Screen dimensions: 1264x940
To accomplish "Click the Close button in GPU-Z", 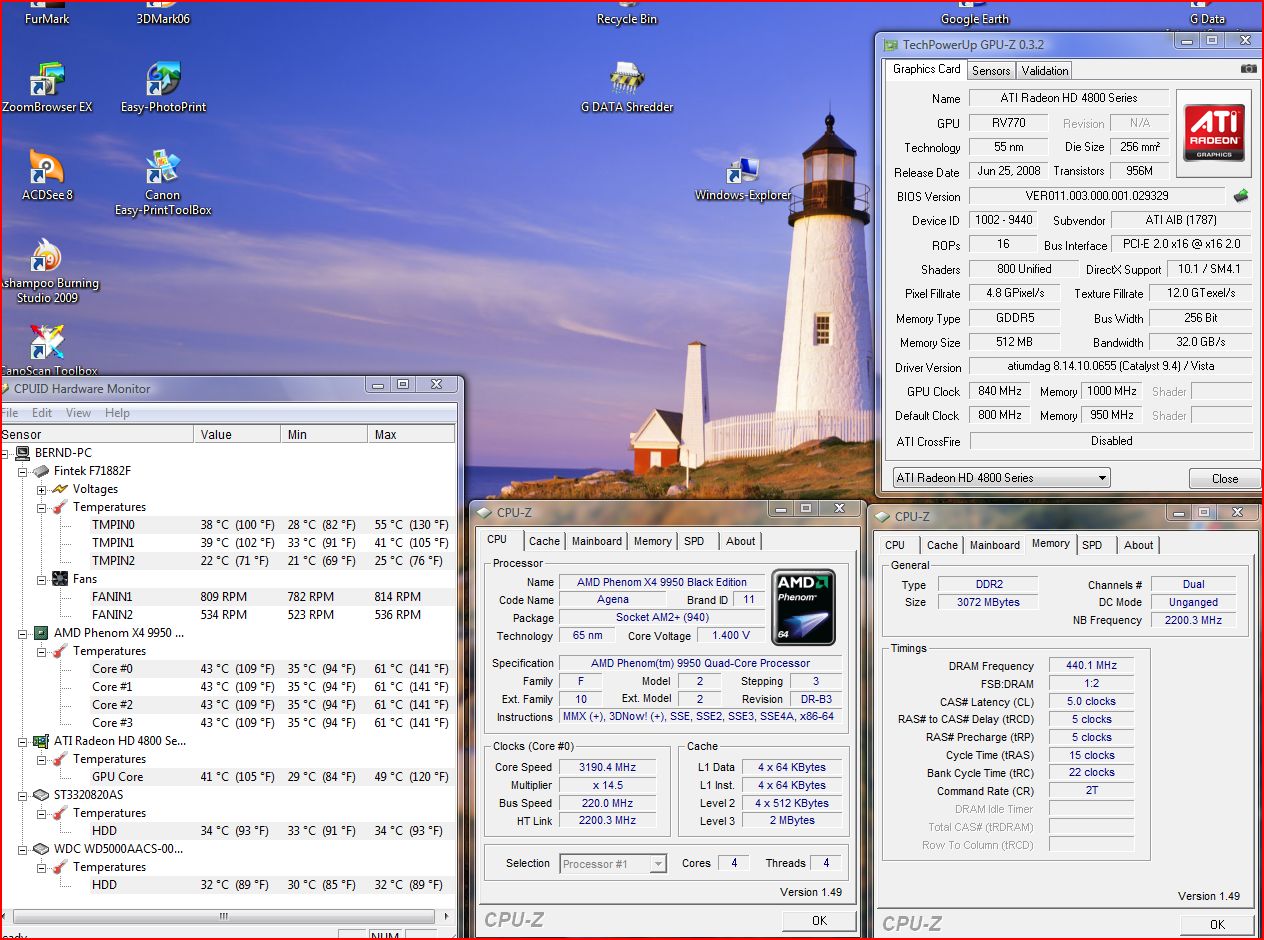I will [1224, 479].
